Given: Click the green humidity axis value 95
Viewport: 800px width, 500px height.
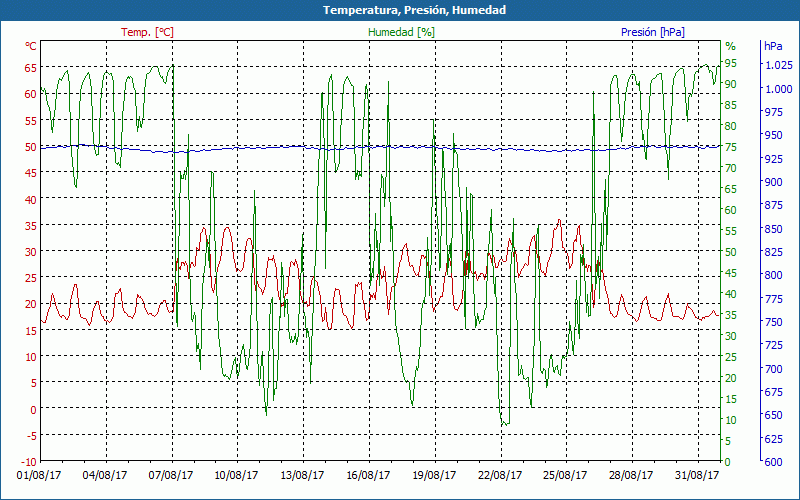Looking at the screenshot, I should point(731,63).
